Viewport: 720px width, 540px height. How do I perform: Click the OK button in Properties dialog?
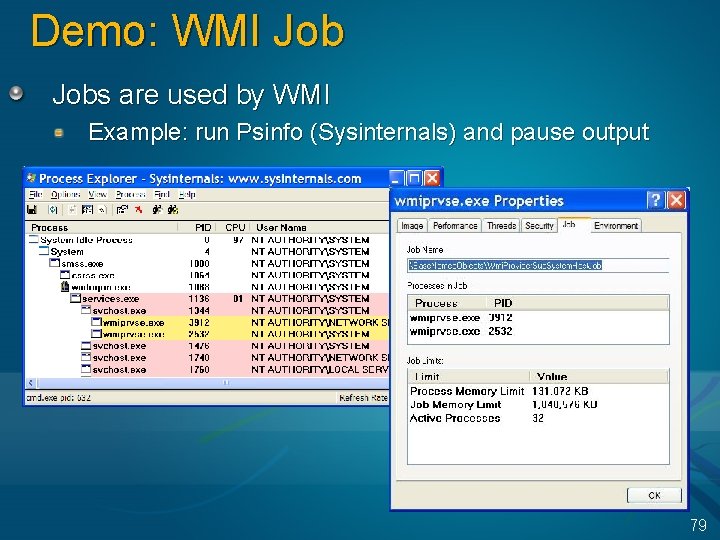(x=654, y=495)
